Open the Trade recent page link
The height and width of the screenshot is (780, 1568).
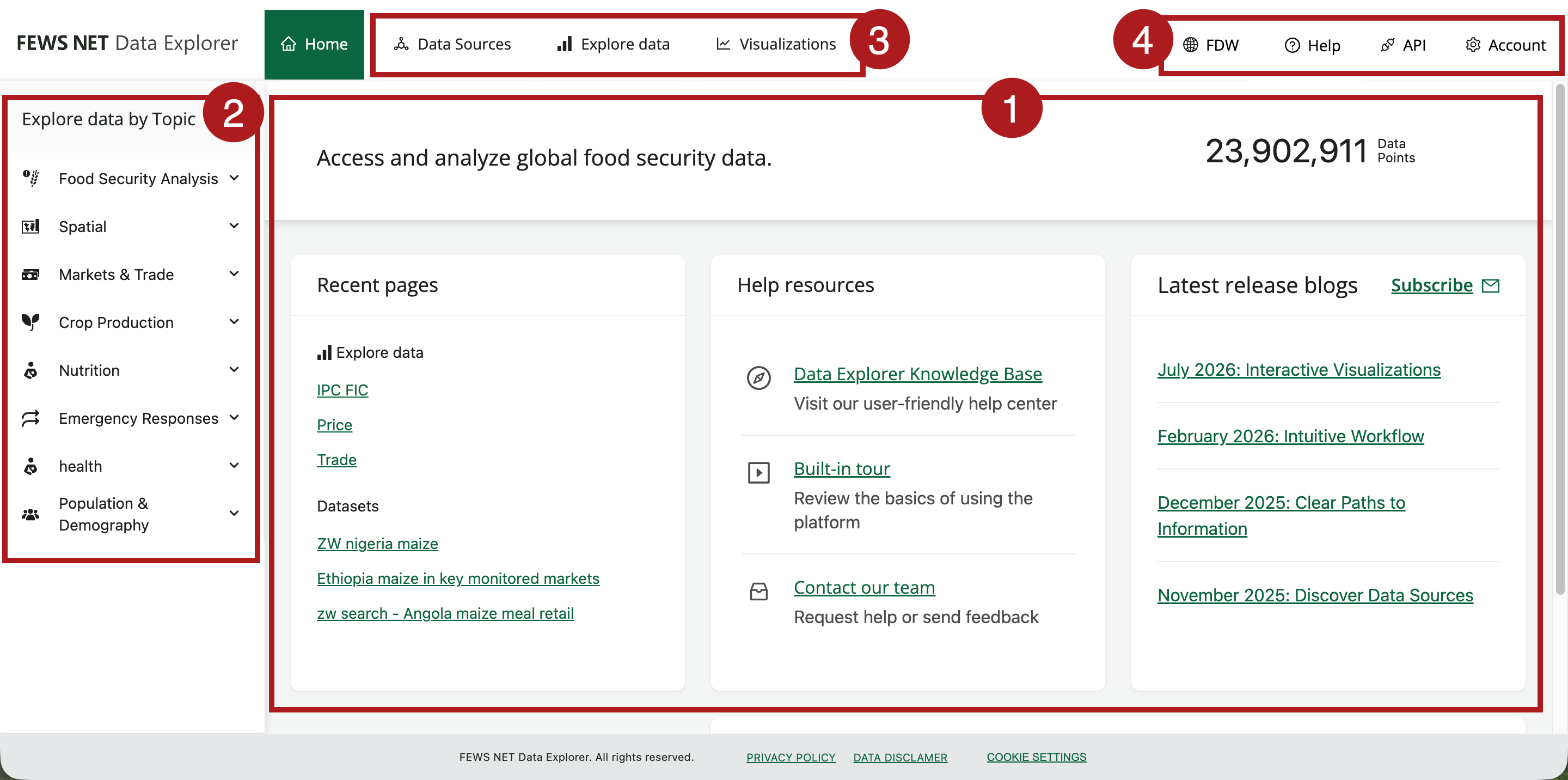point(336,460)
